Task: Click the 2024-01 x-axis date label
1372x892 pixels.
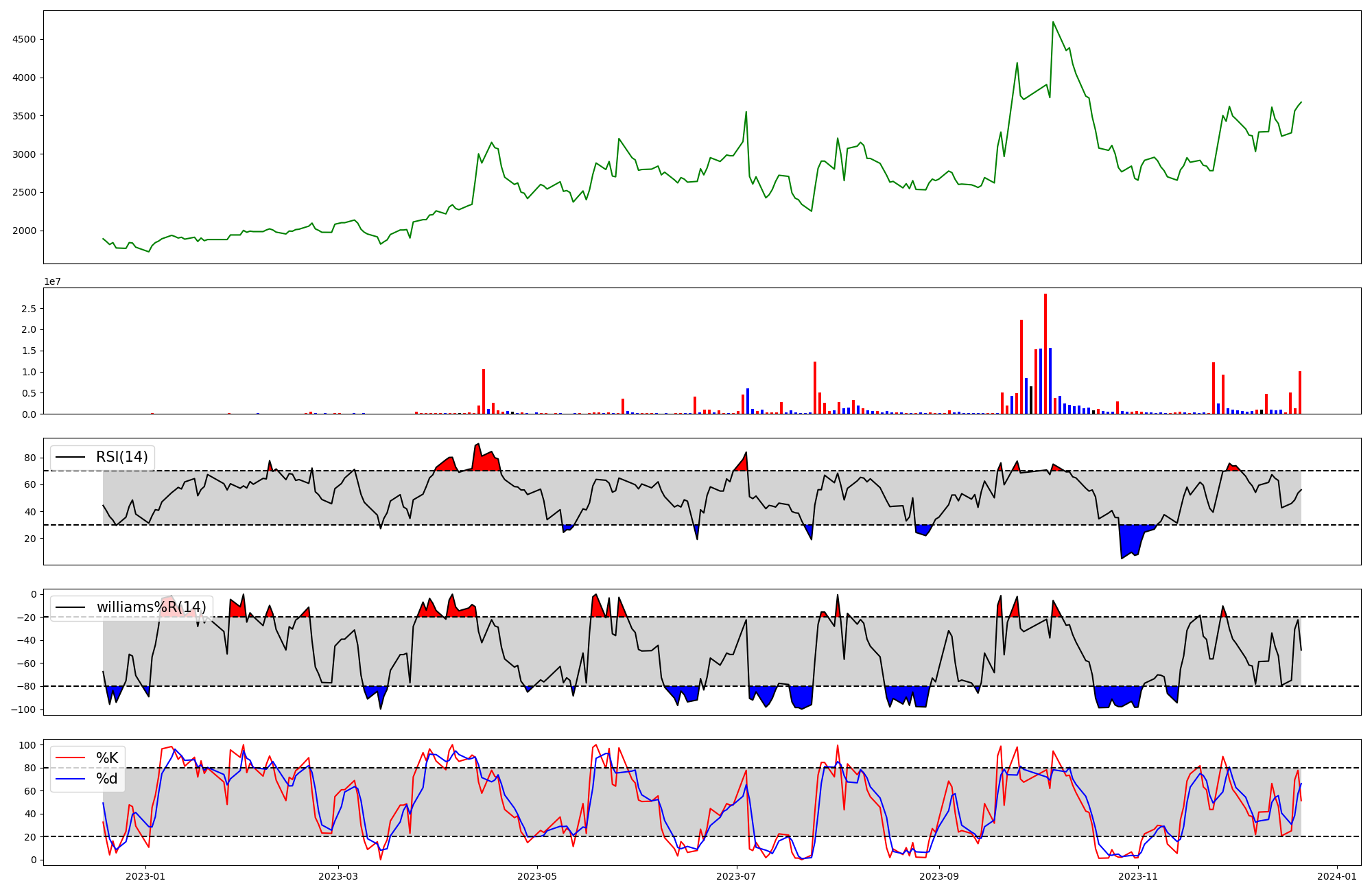Action: pyautogui.click(x=1337, y=876)
